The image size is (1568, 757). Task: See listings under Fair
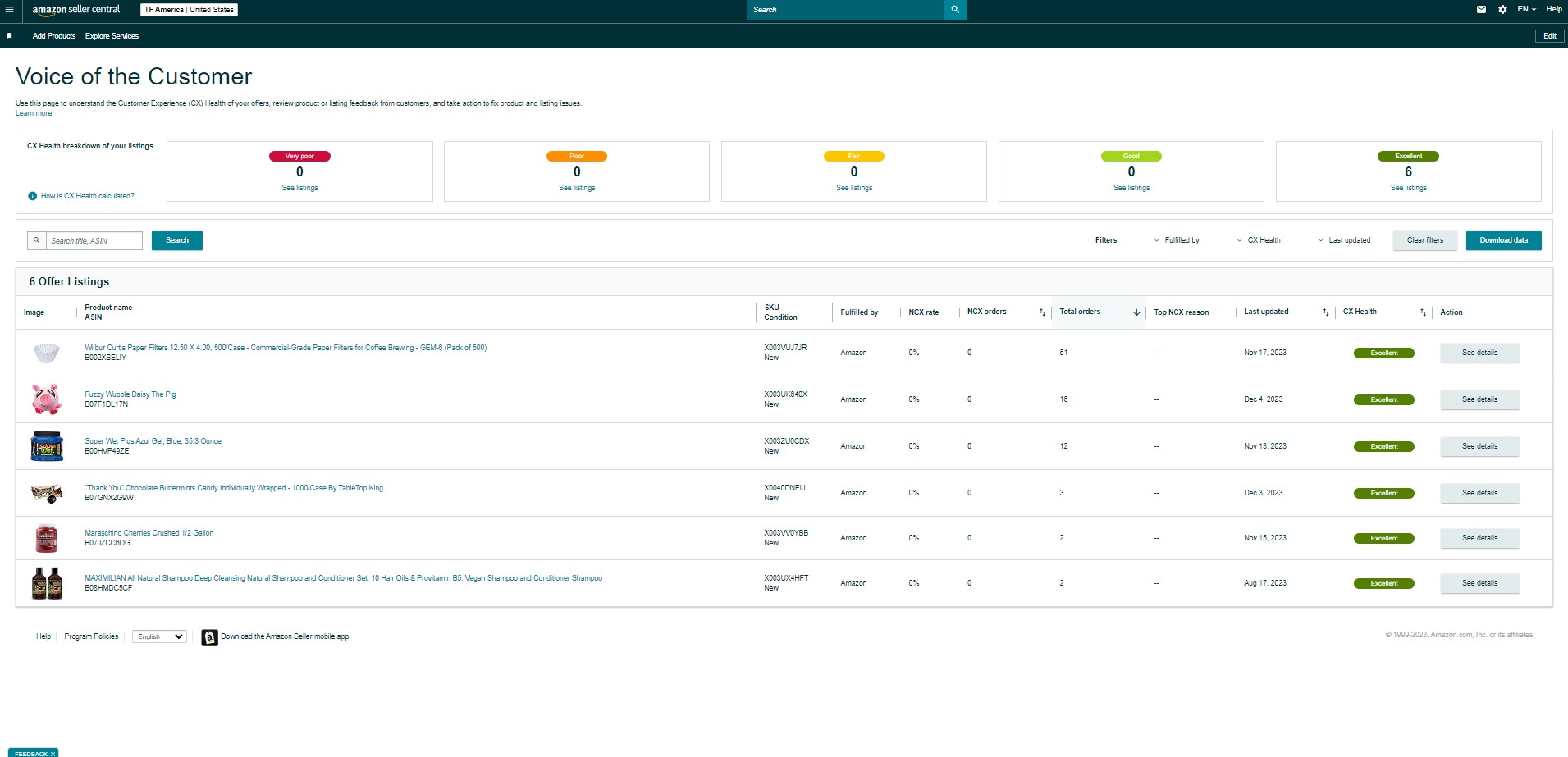(854, 188)
